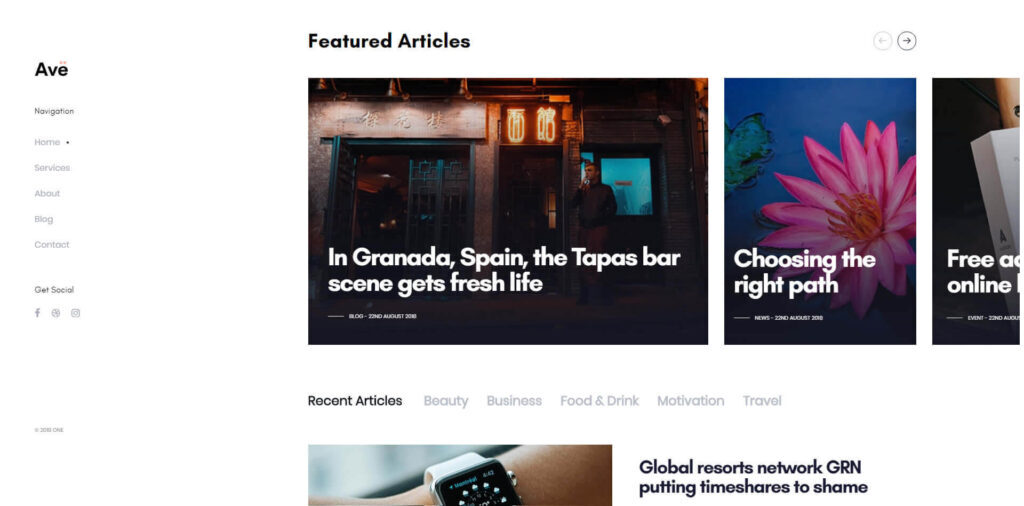Image resolution: width=1024 pixels, height=506 pixels.
Task: Open the Services navigation link
Action: [x=52, y=168]
